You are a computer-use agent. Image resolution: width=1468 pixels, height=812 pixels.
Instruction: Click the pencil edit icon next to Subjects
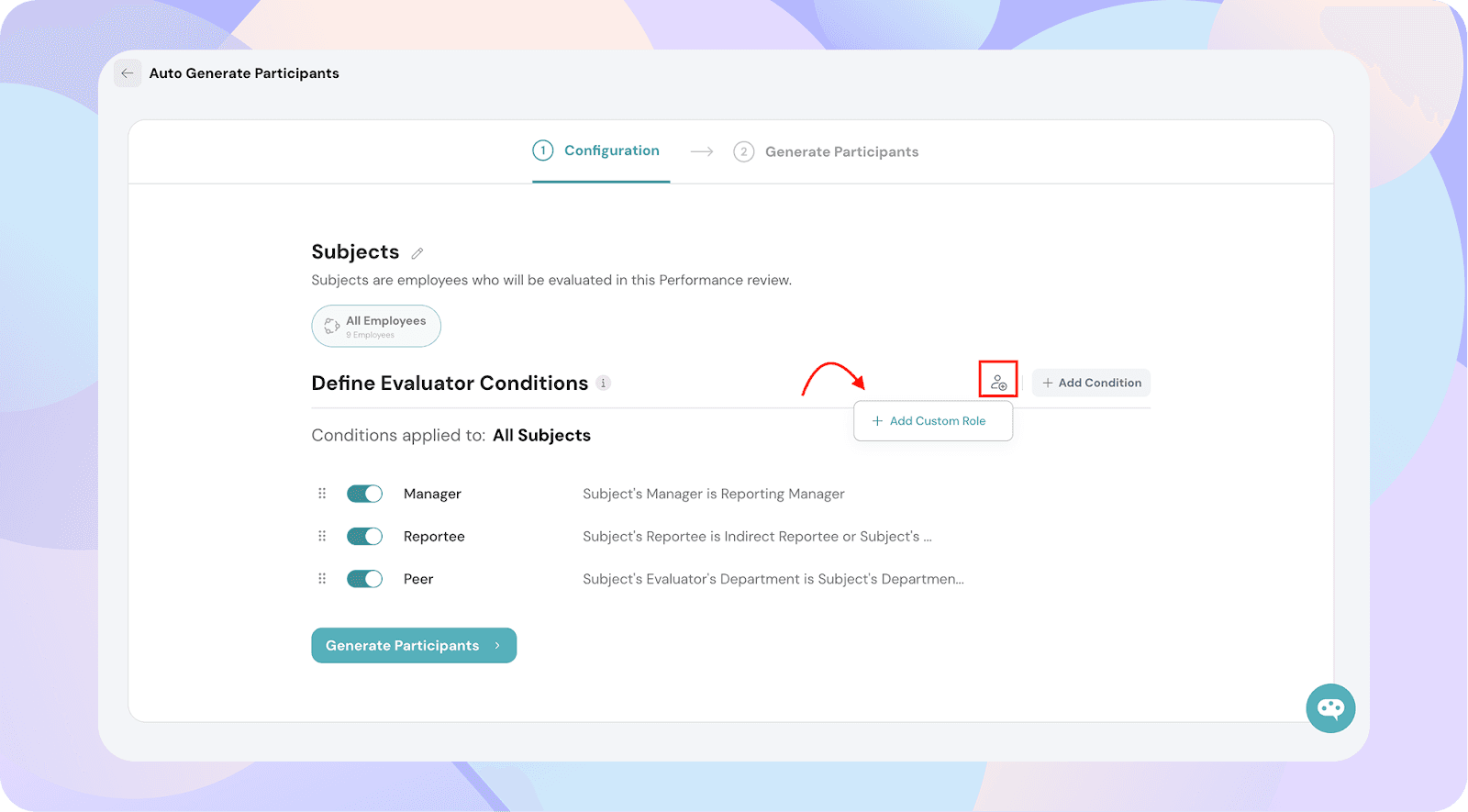[x=417, y=253]
